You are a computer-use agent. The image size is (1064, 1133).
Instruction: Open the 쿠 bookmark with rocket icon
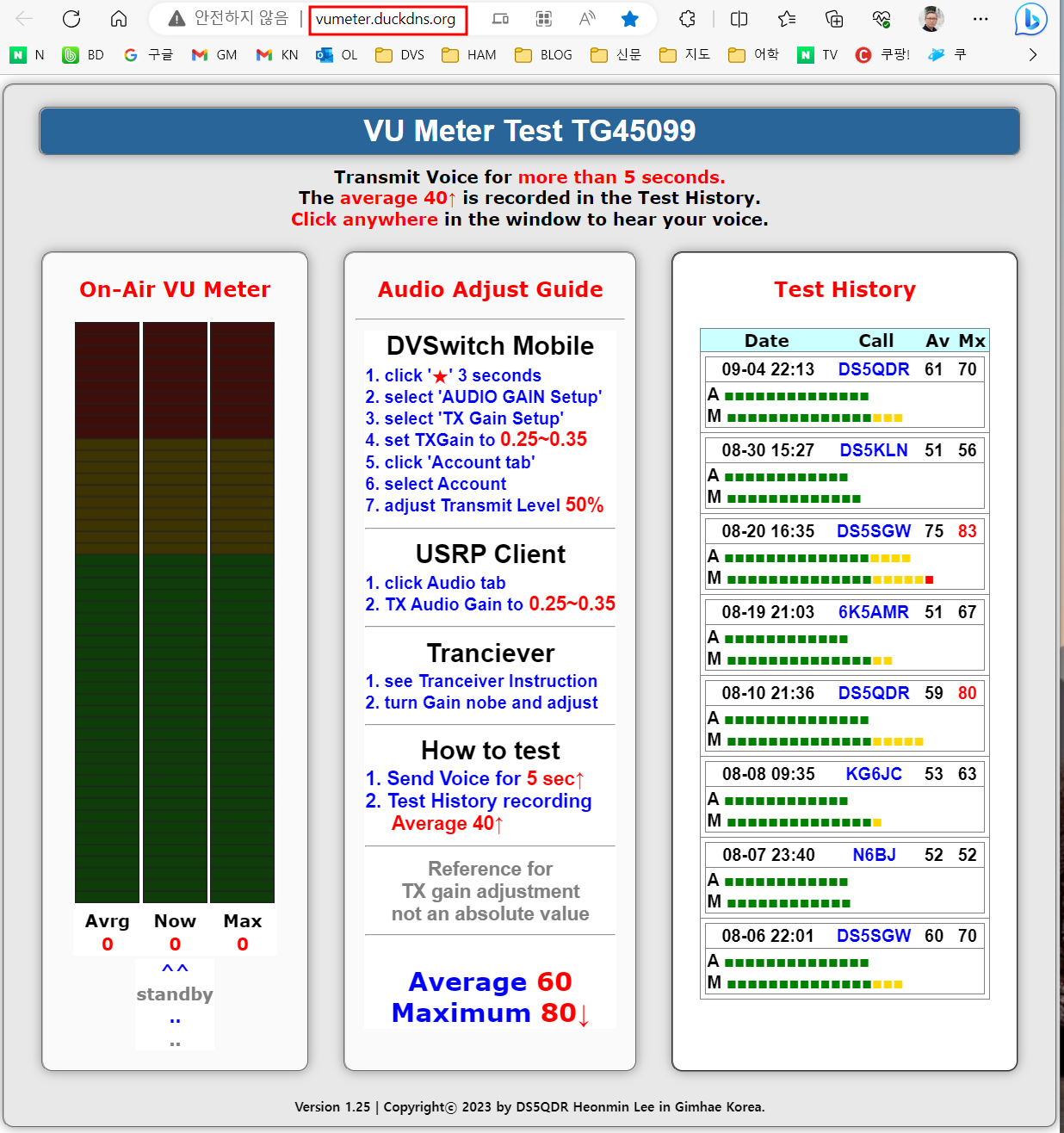tap(947, 55)
